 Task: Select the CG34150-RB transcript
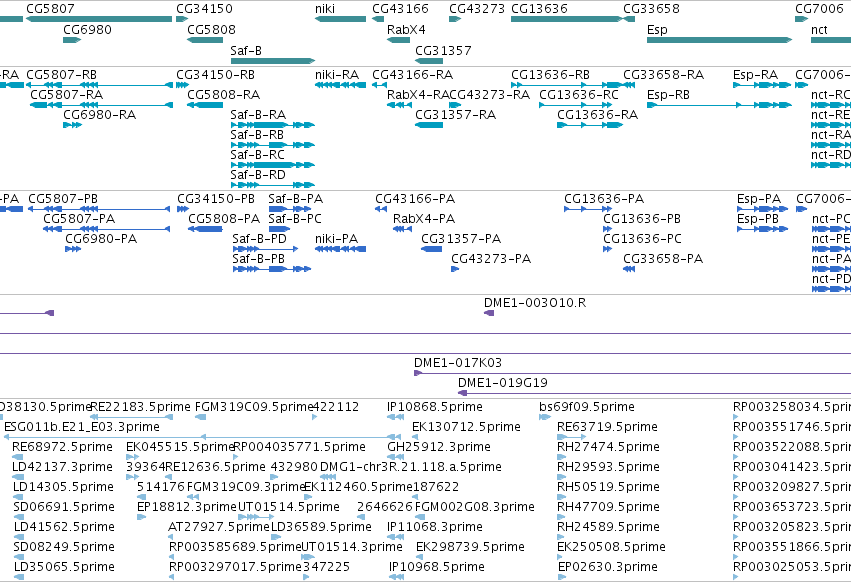pyautogui.click(x=182, y=85)
